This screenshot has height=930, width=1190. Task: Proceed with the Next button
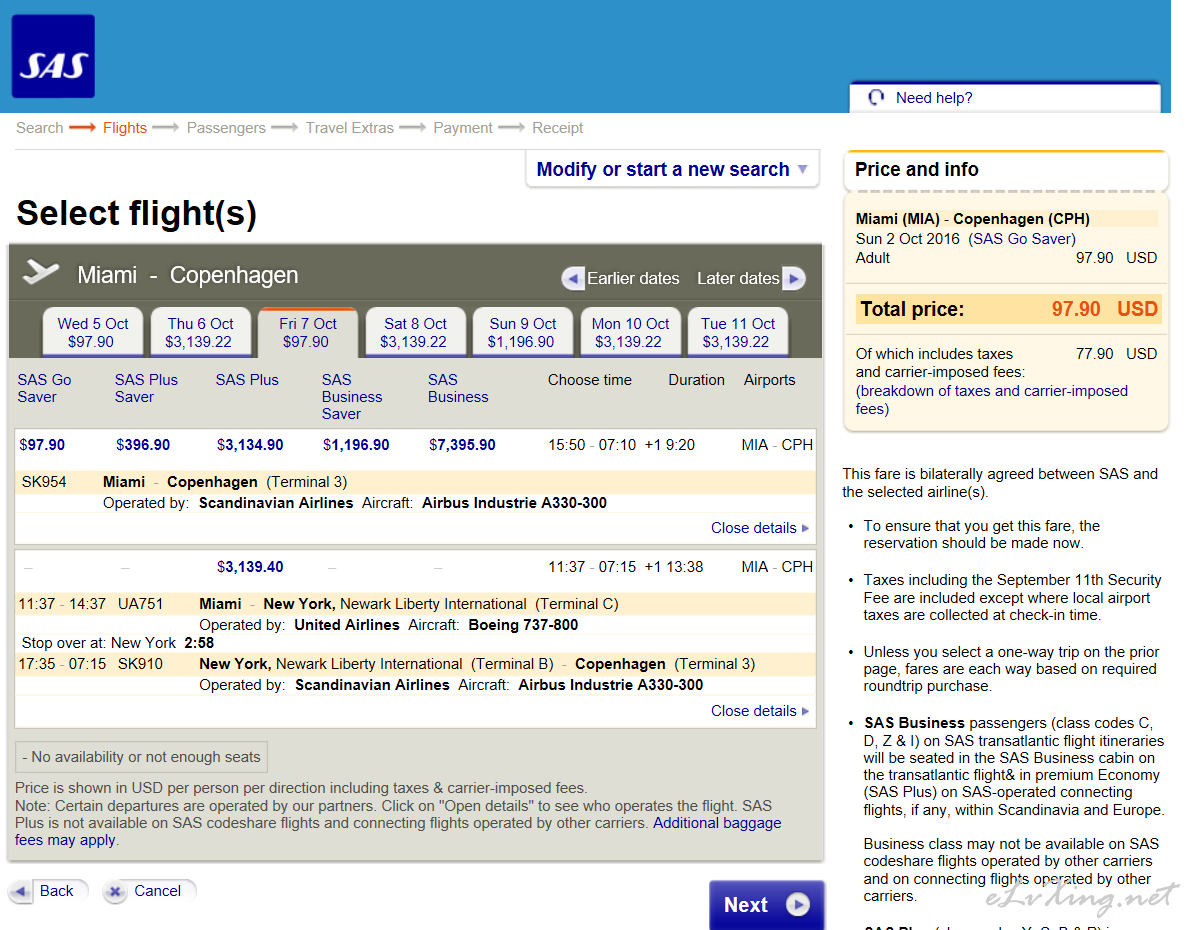click(767, 905)
